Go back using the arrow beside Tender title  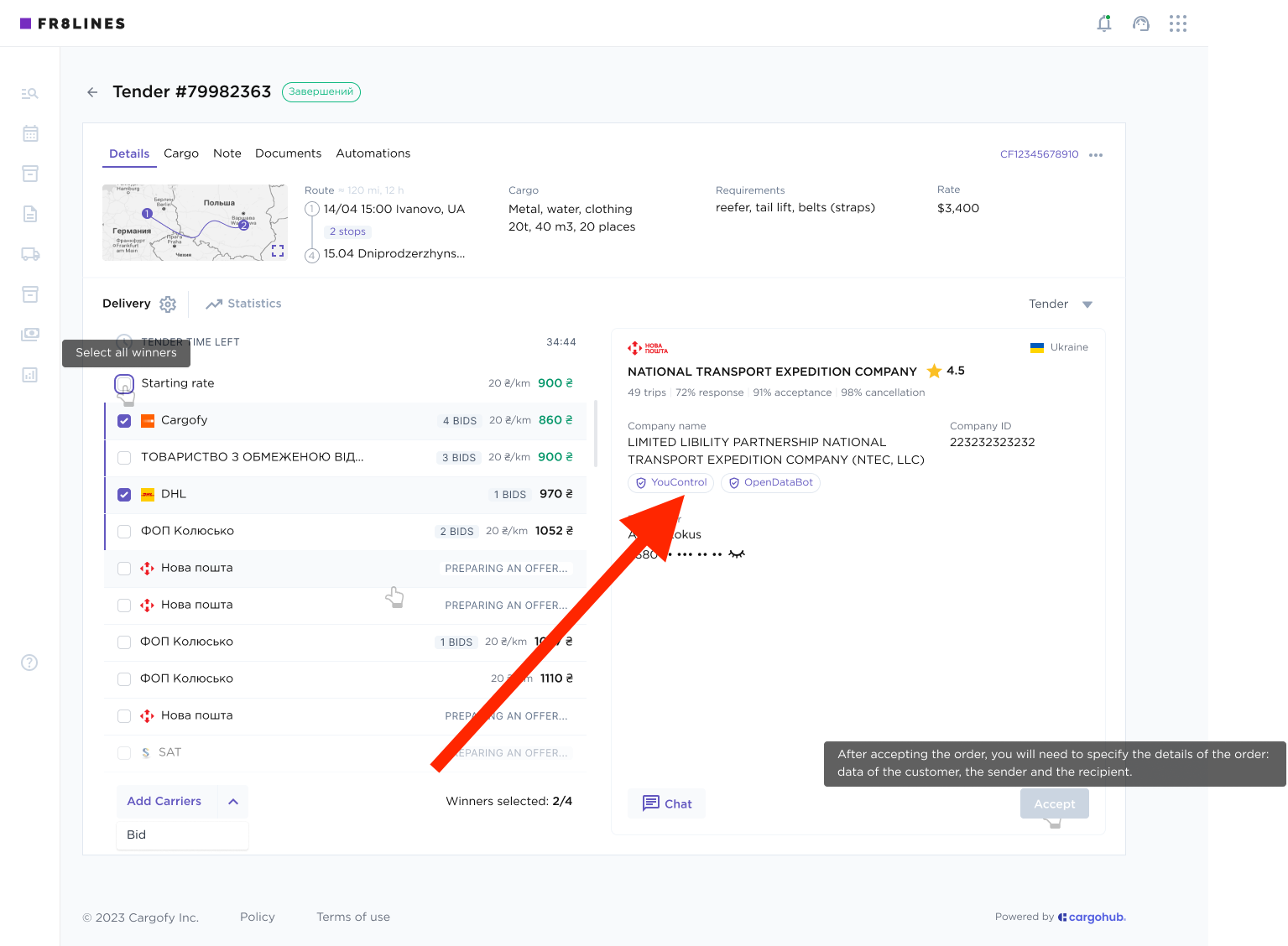[92, 92]
